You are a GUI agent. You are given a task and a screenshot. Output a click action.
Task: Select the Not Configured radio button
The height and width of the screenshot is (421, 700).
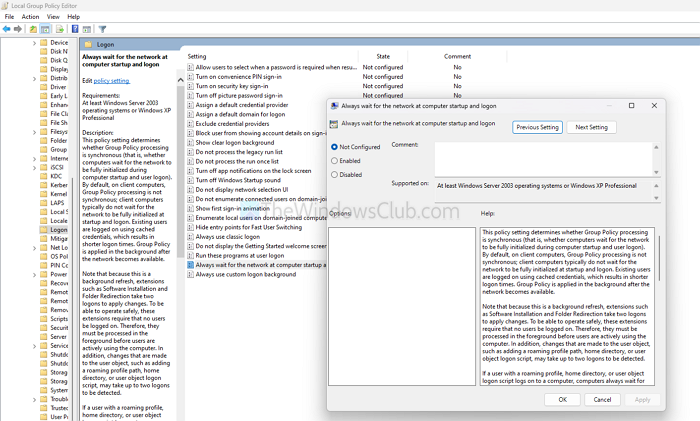point(334,147)
